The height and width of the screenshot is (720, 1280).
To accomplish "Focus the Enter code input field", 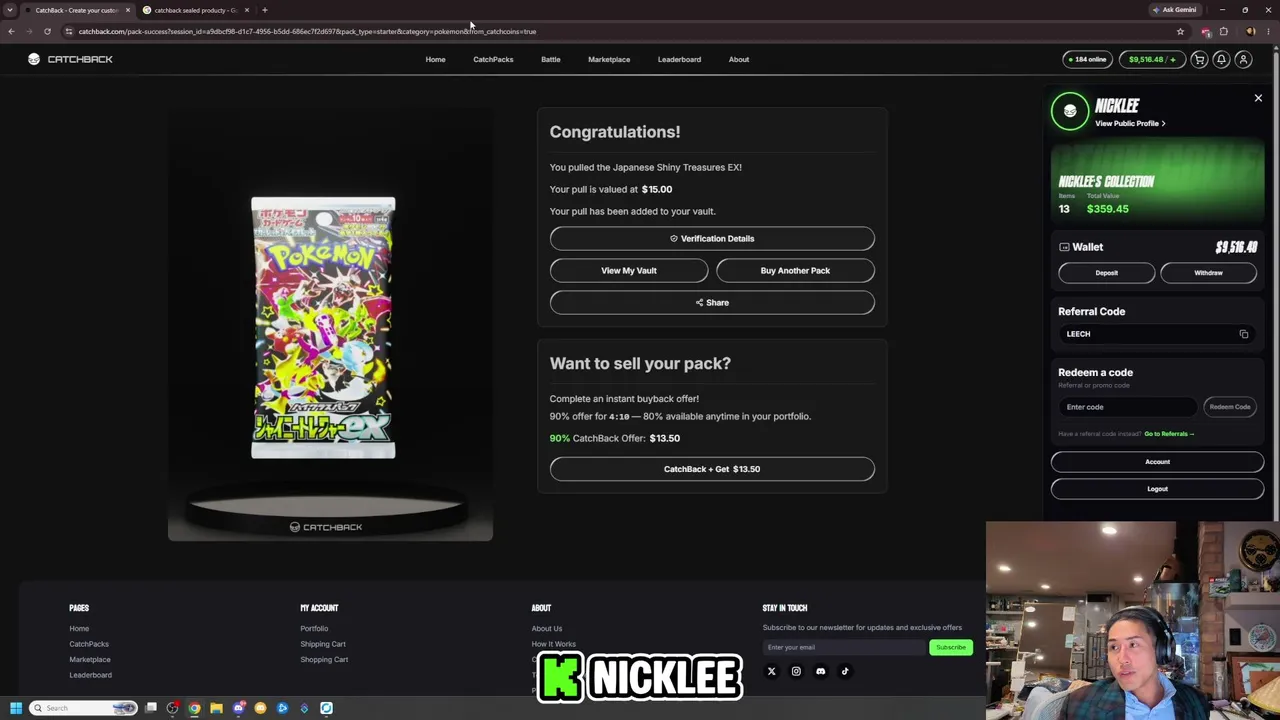I will [1127, 407].
